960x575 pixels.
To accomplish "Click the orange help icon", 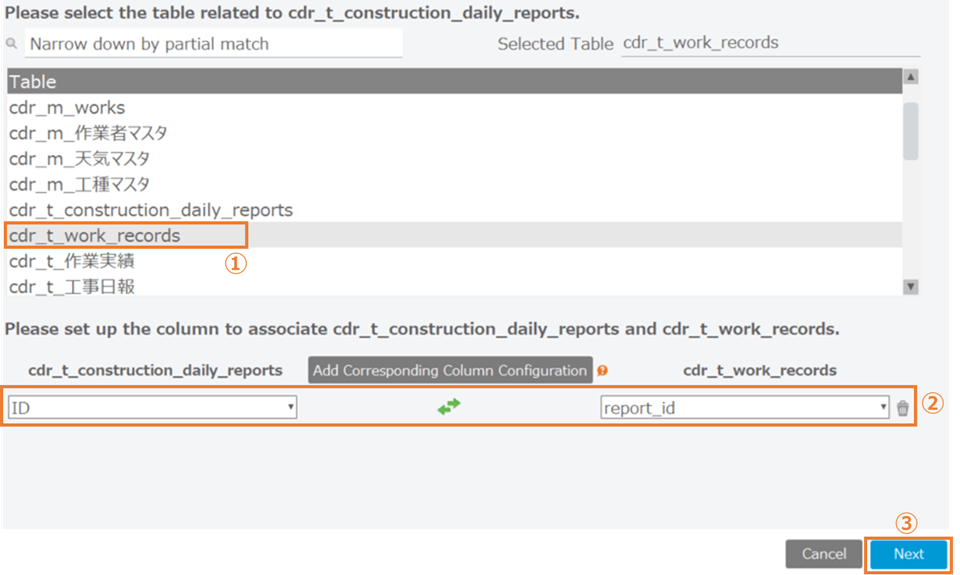I will point(602,371).
